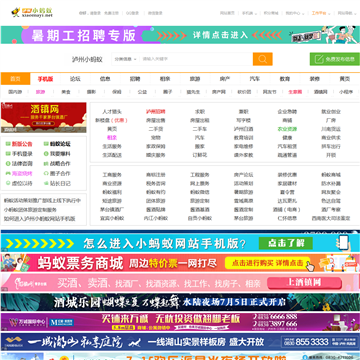This screenshot has width=360, height=360.
Task: Click the icon beside 蚂蚁论坛
Action: (x=46, y=144)
